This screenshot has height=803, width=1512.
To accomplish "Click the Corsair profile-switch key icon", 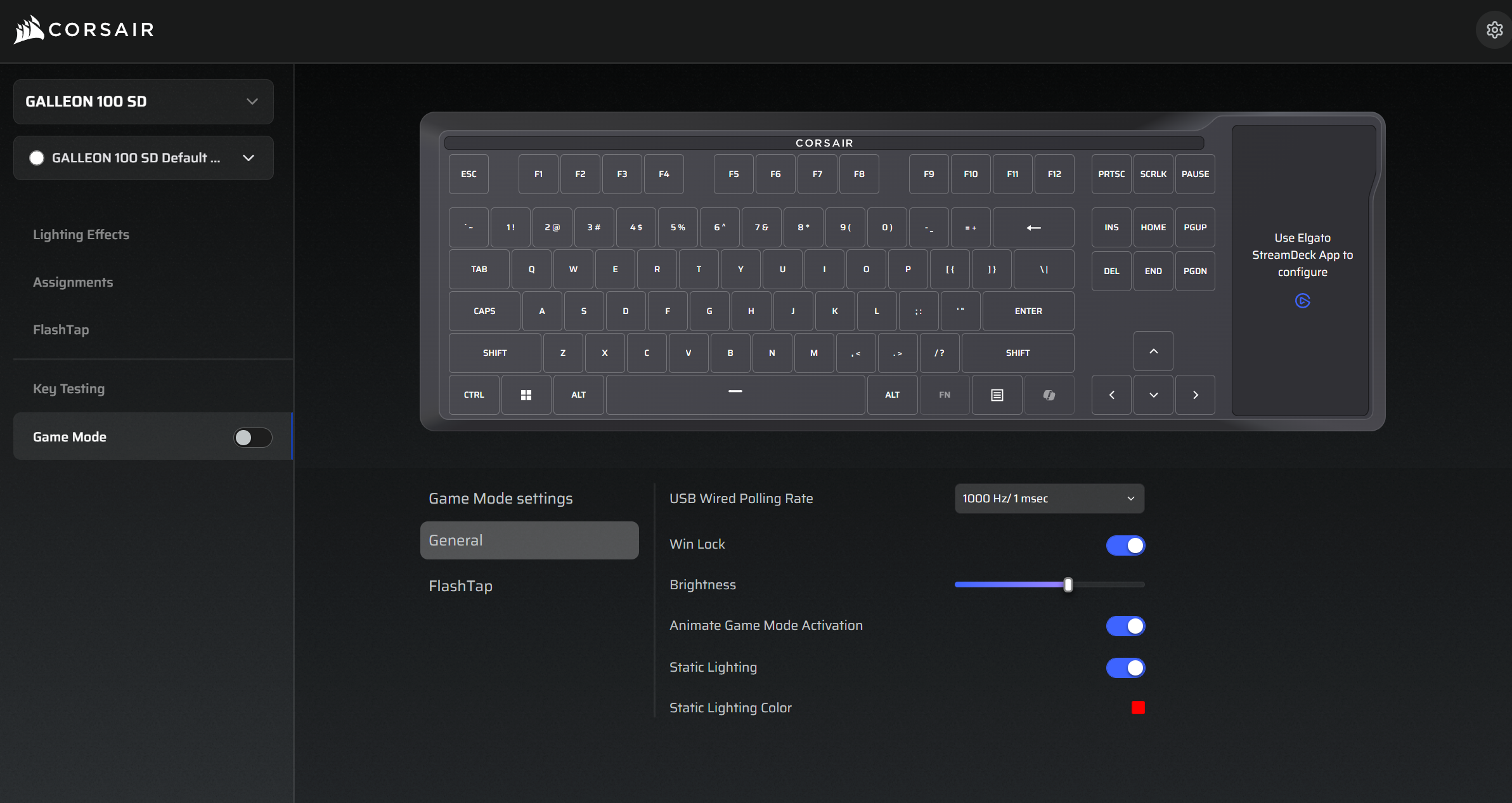I will tap(1049, 395).
